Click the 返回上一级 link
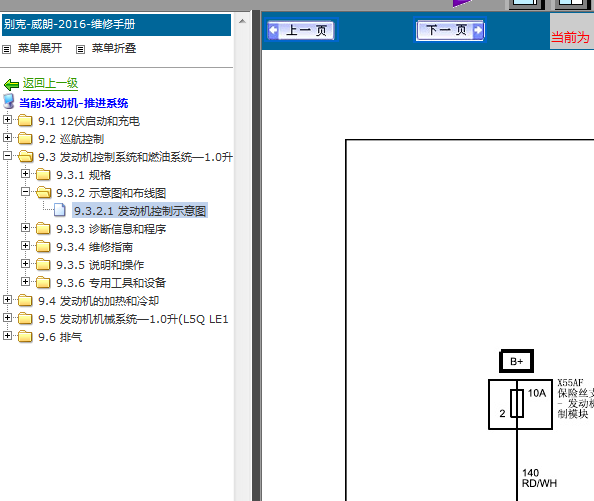Viewport: 594px width, 501px height. (50, 83)
